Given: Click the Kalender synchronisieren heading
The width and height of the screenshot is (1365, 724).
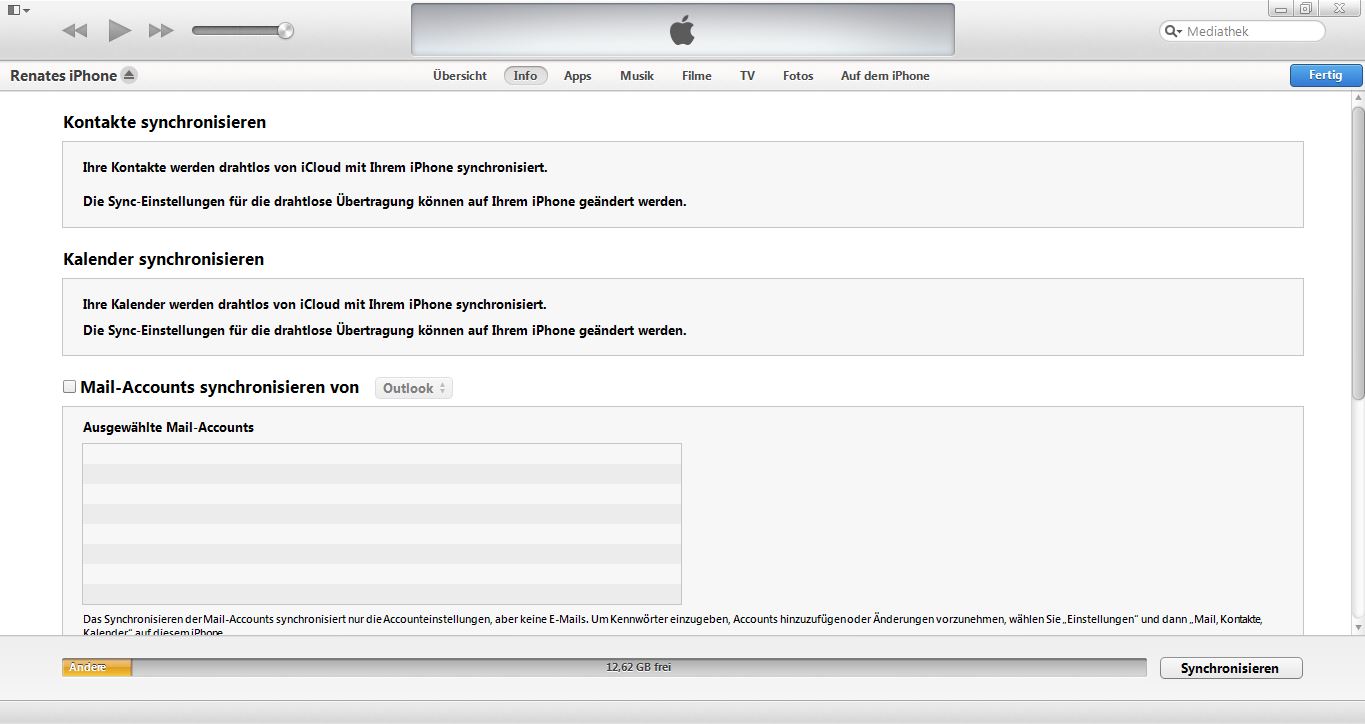Looking at the screenshot, I should [164, 259].
